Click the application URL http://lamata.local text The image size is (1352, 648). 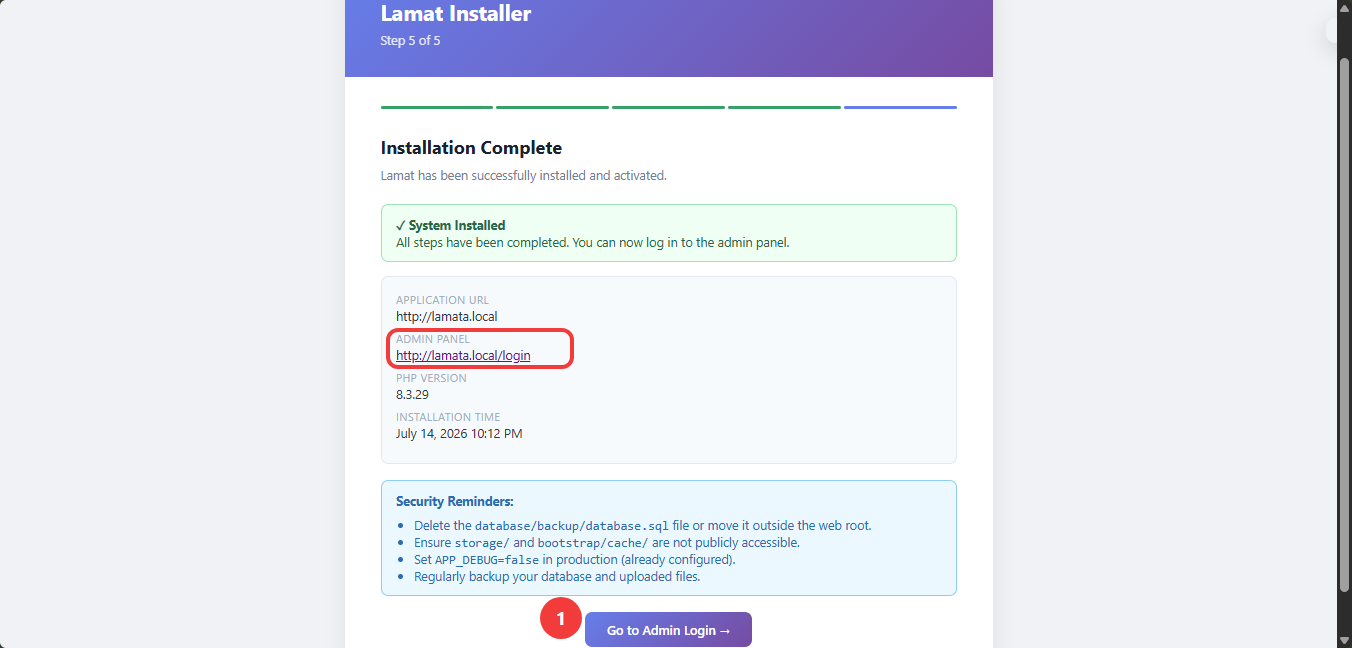tap(447, 316)
